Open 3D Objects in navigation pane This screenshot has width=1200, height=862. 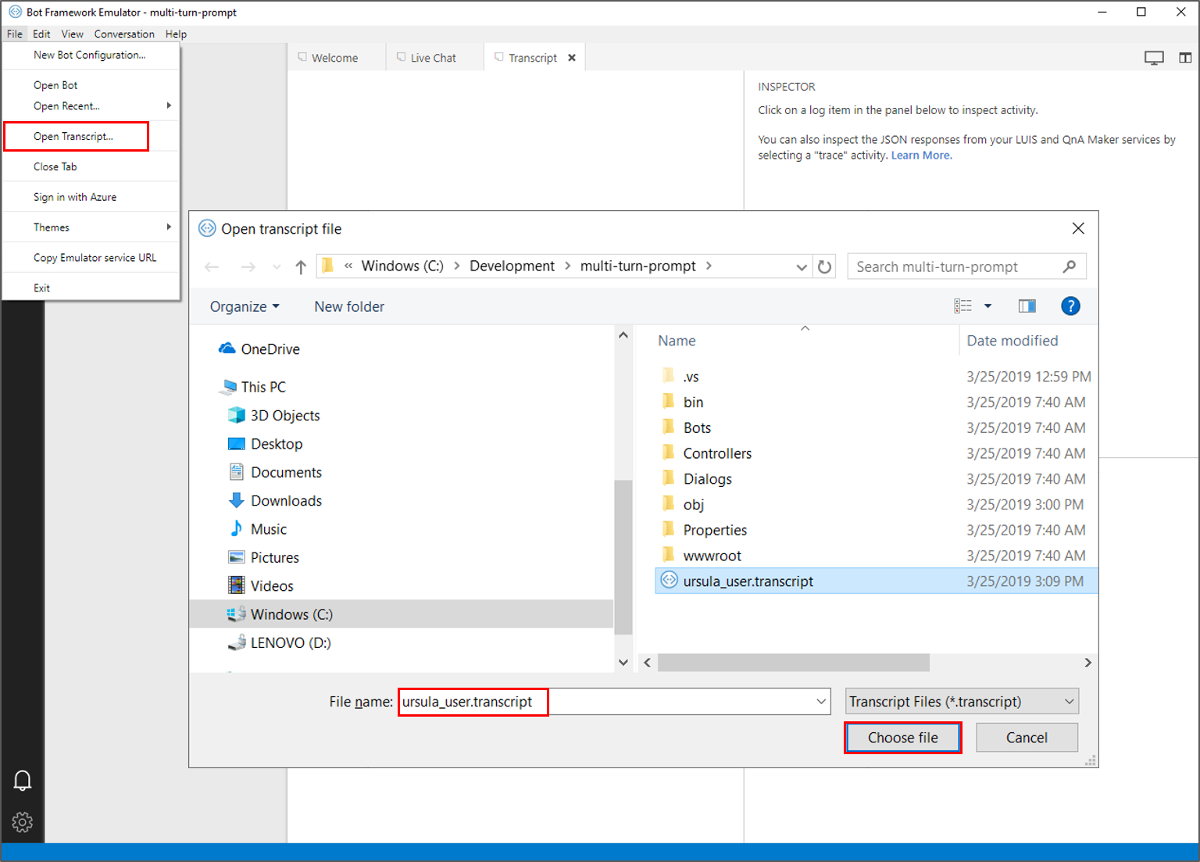[x=274, y=415]
